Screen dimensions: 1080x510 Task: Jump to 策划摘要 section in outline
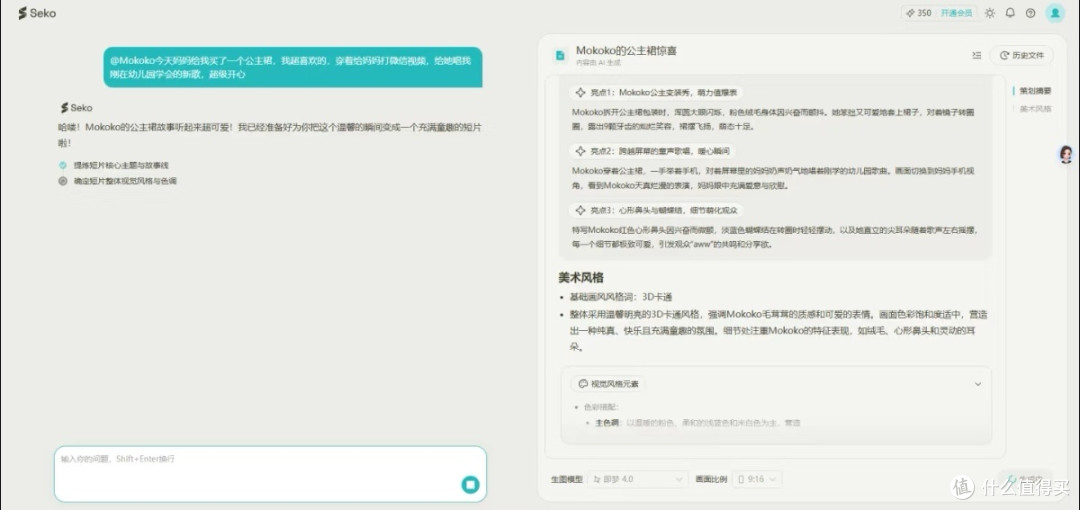pos(1035,90)
